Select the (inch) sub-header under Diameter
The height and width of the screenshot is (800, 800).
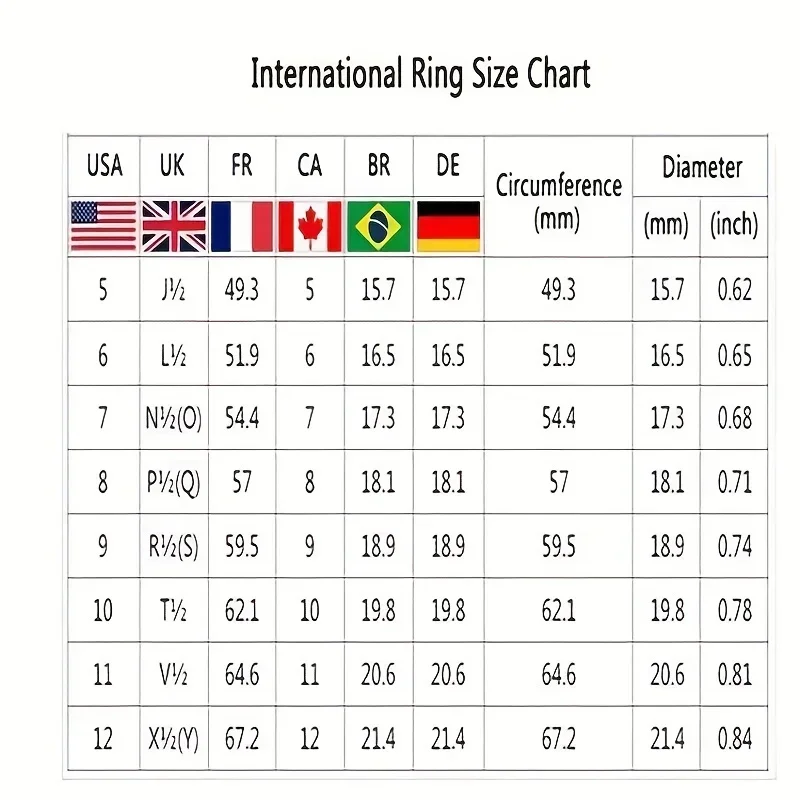pos(734,225)
